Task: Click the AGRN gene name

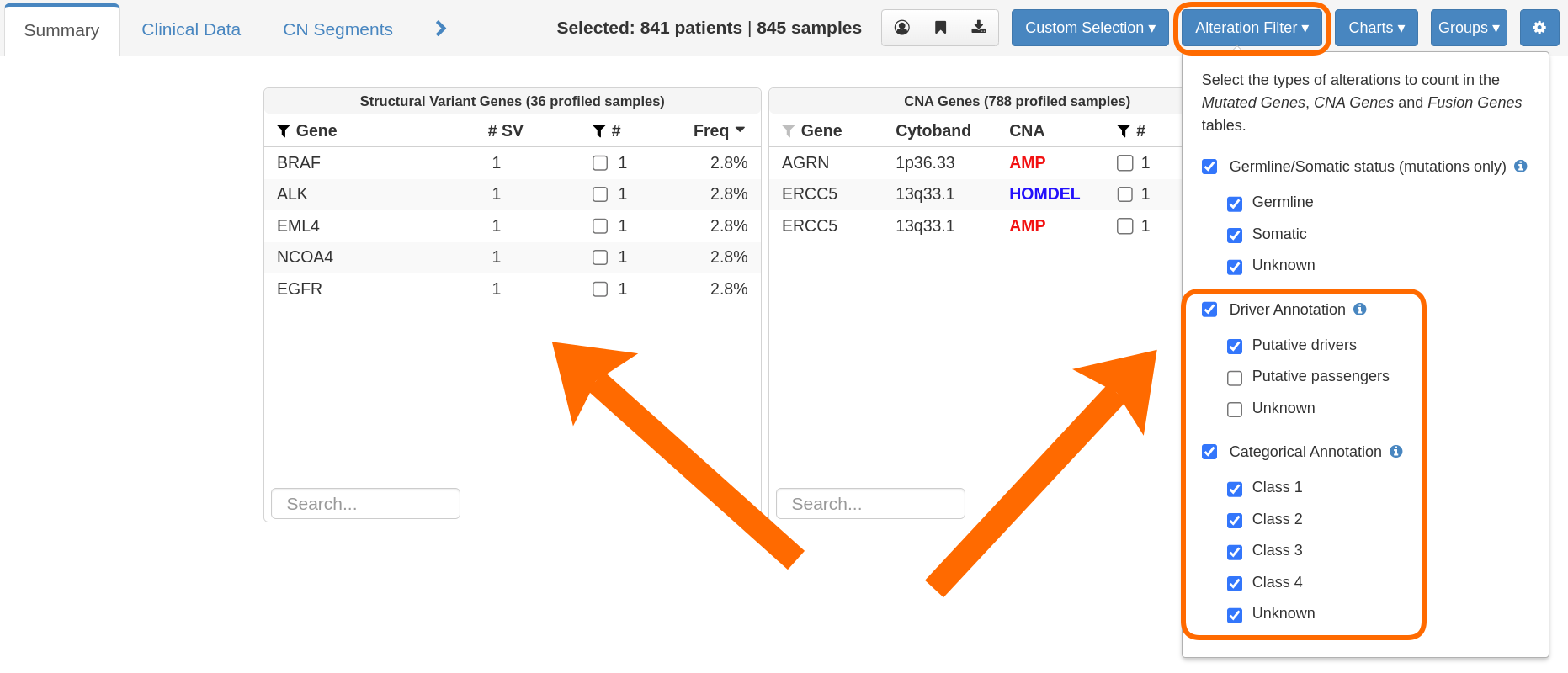Action: [805, 162]
